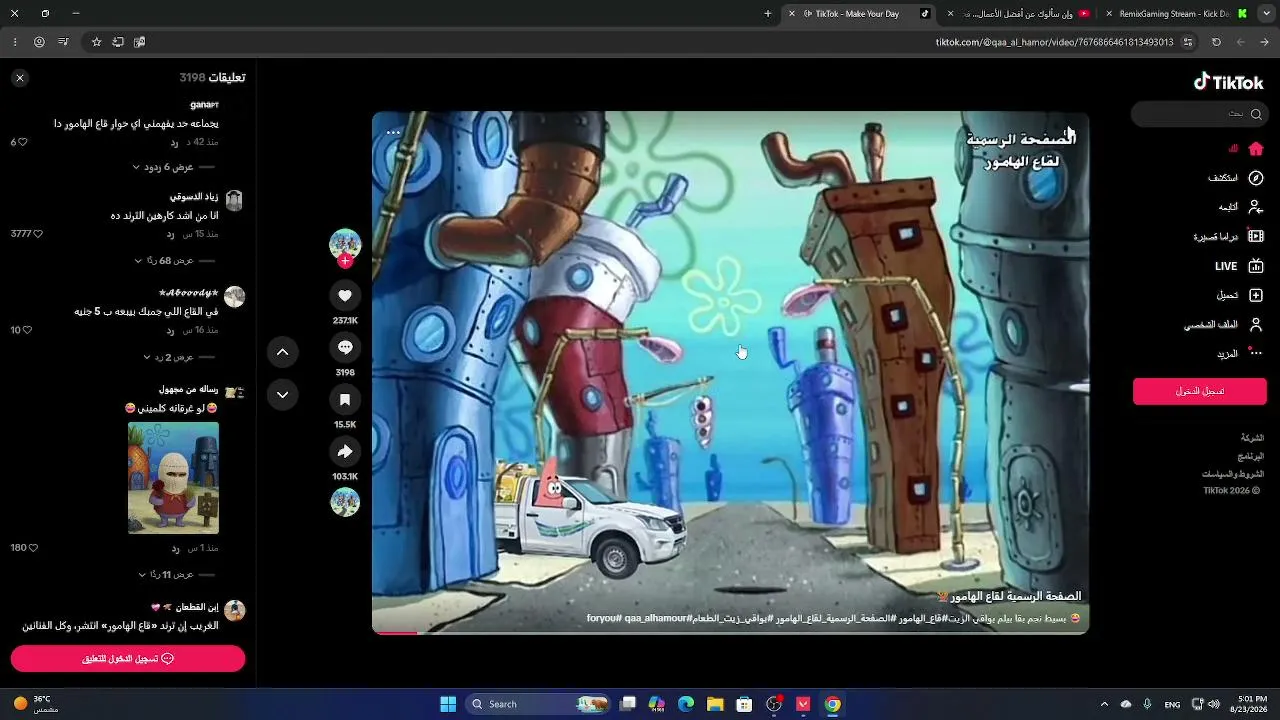Show hidden icons in the system tray
The height and width of the screenshot is (720, 1280).
pos(1104,704)
